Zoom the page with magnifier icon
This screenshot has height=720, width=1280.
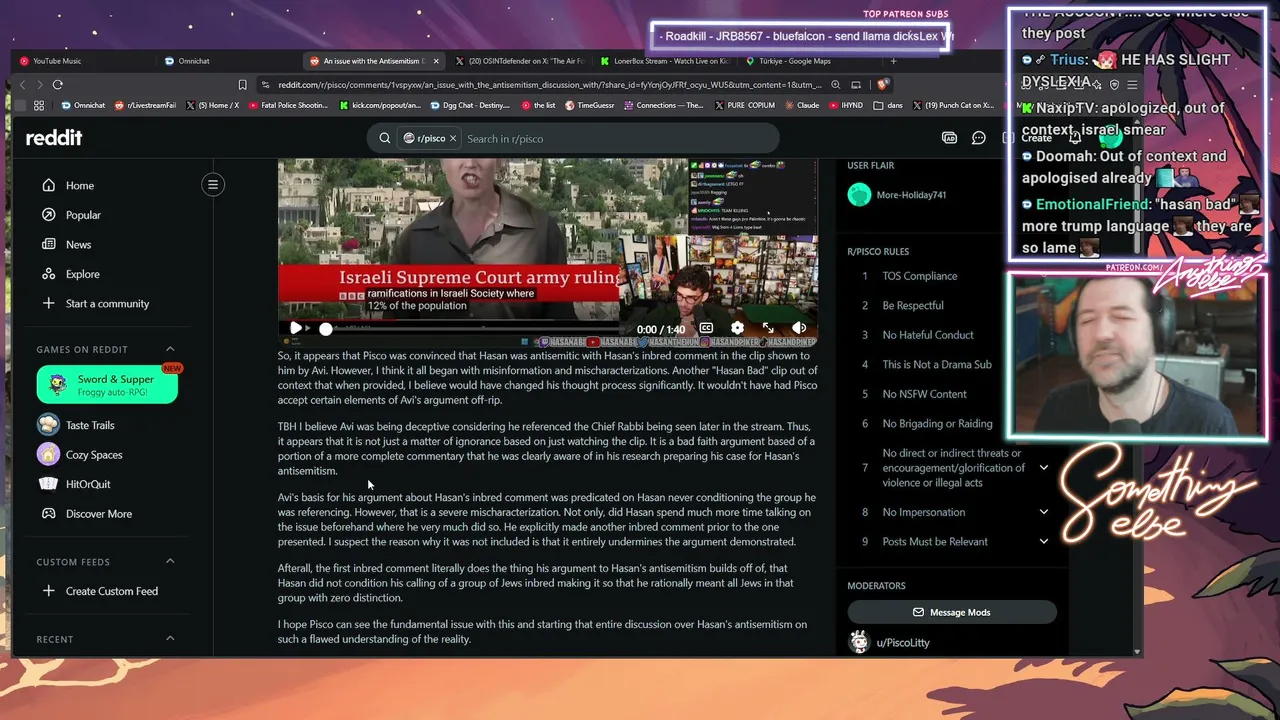(835, 85)
